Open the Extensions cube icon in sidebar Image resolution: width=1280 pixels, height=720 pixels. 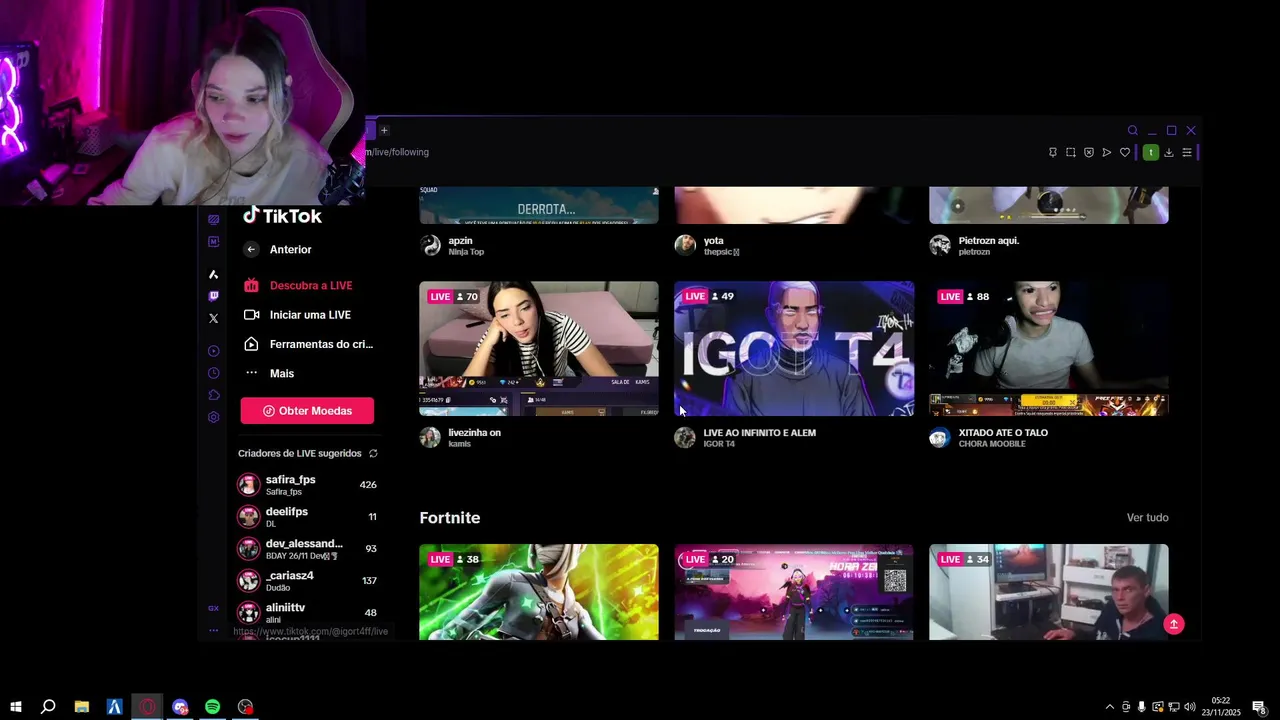click(x=213, y=395)
